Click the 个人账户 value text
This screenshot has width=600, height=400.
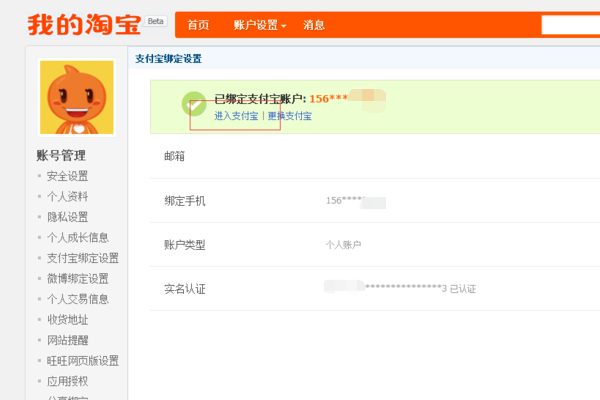(344, 245)
